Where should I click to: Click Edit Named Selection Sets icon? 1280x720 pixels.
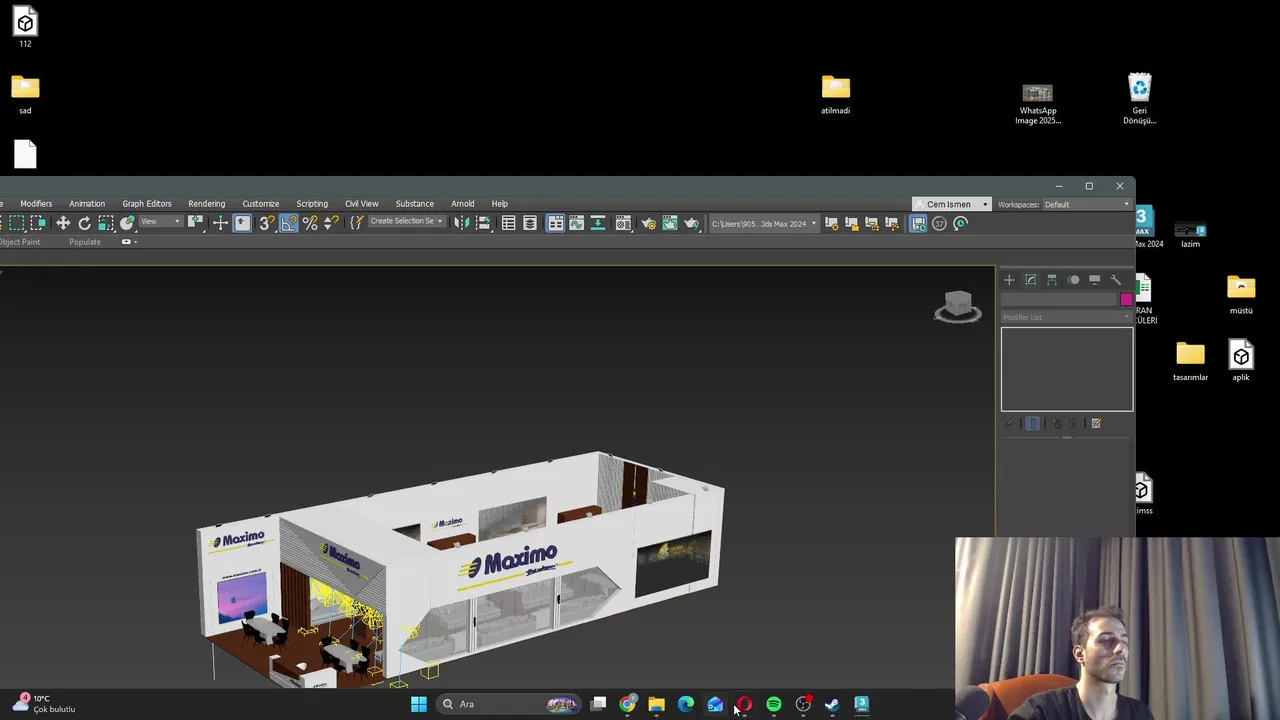[356, 223]
